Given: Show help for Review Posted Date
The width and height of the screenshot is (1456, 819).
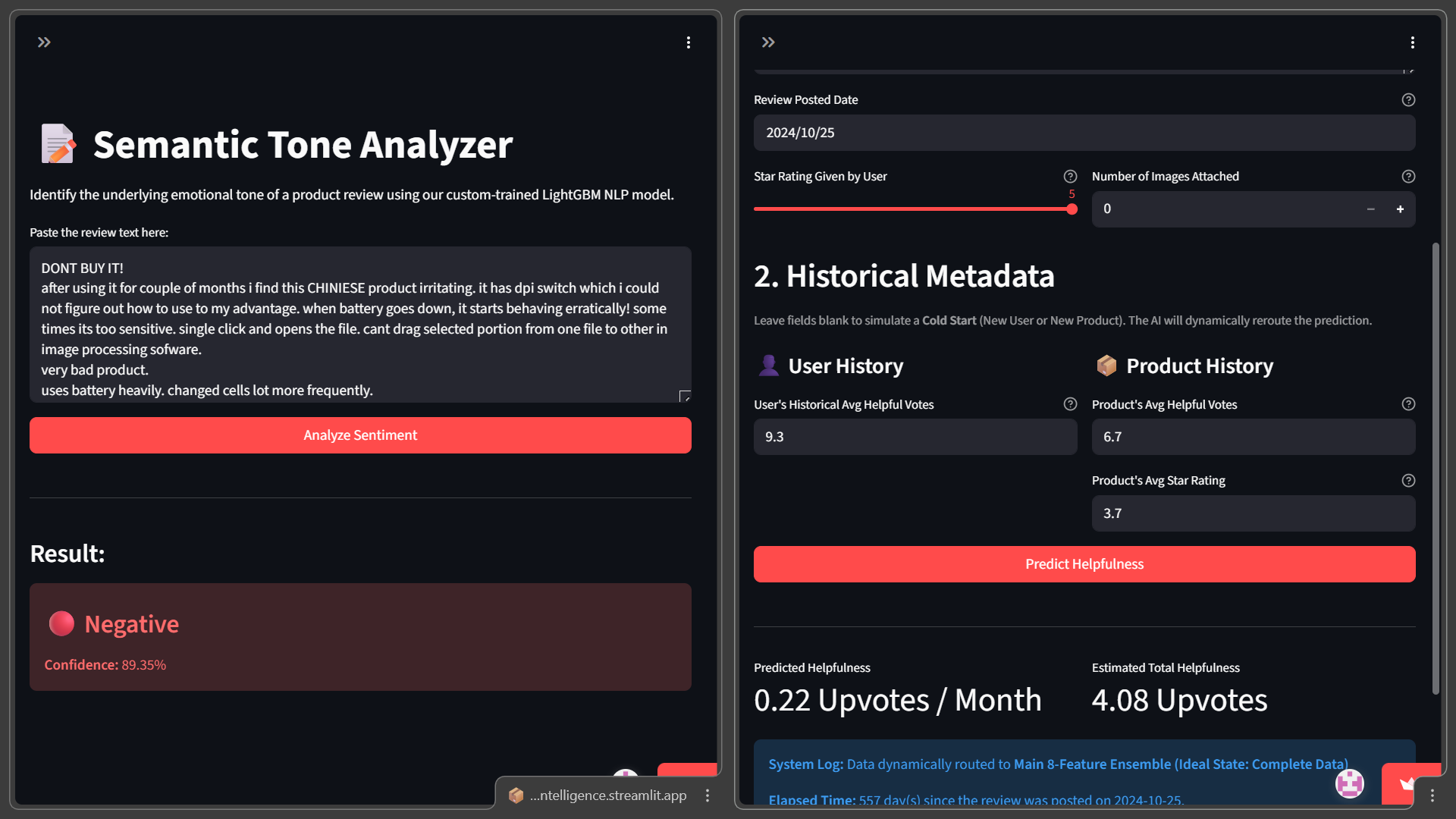Looking at the screenshot, I should [x=1408, y=100].
